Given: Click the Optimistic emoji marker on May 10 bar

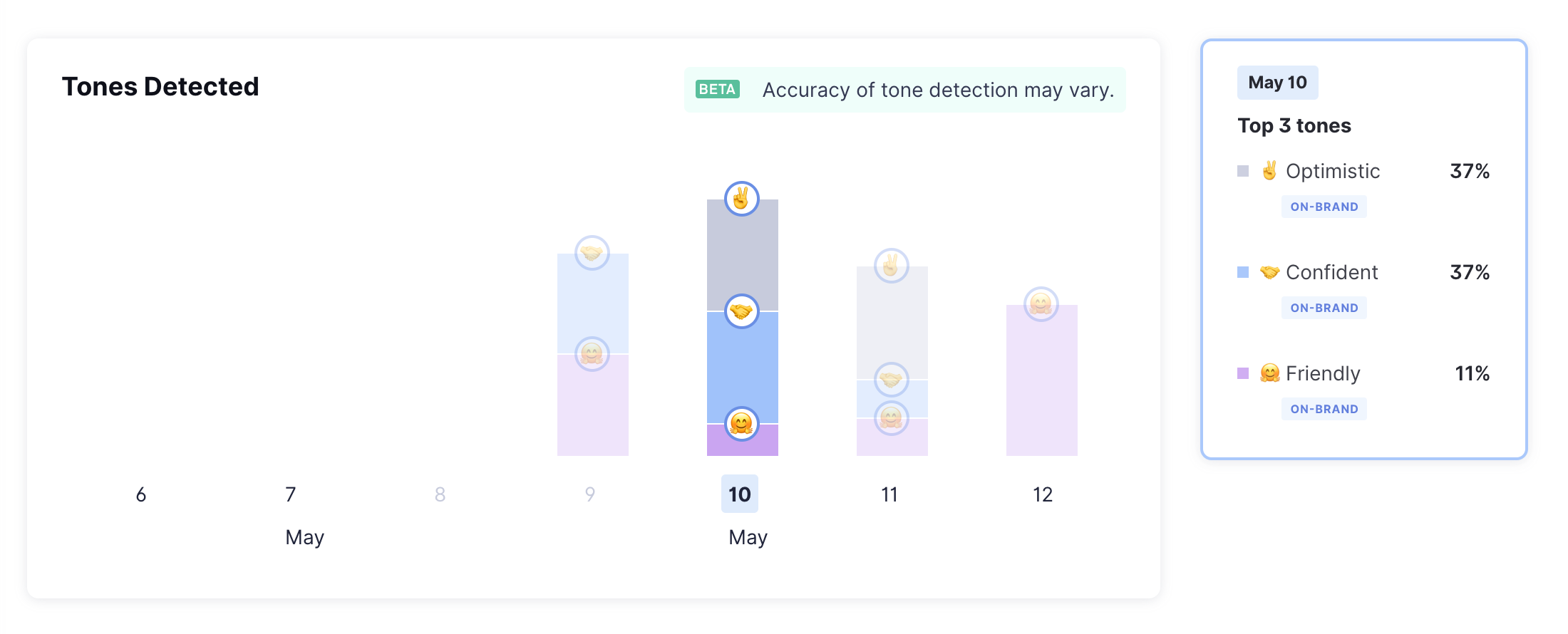Looking at the screenshot, I should 741,199.
